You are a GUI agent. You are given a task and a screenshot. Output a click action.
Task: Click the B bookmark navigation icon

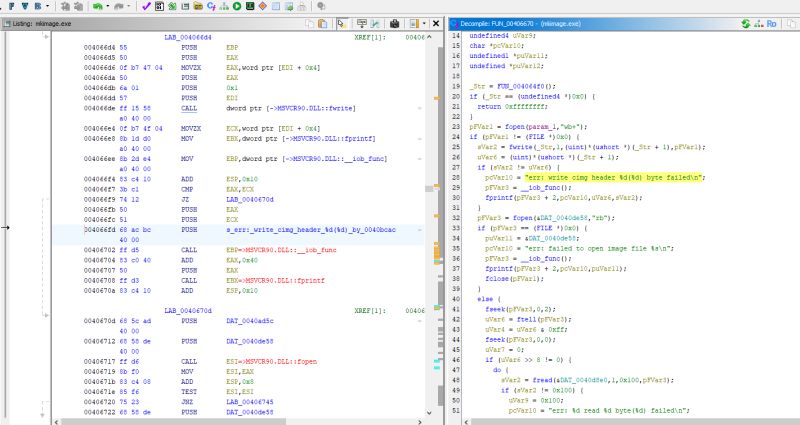click(38, 7)
